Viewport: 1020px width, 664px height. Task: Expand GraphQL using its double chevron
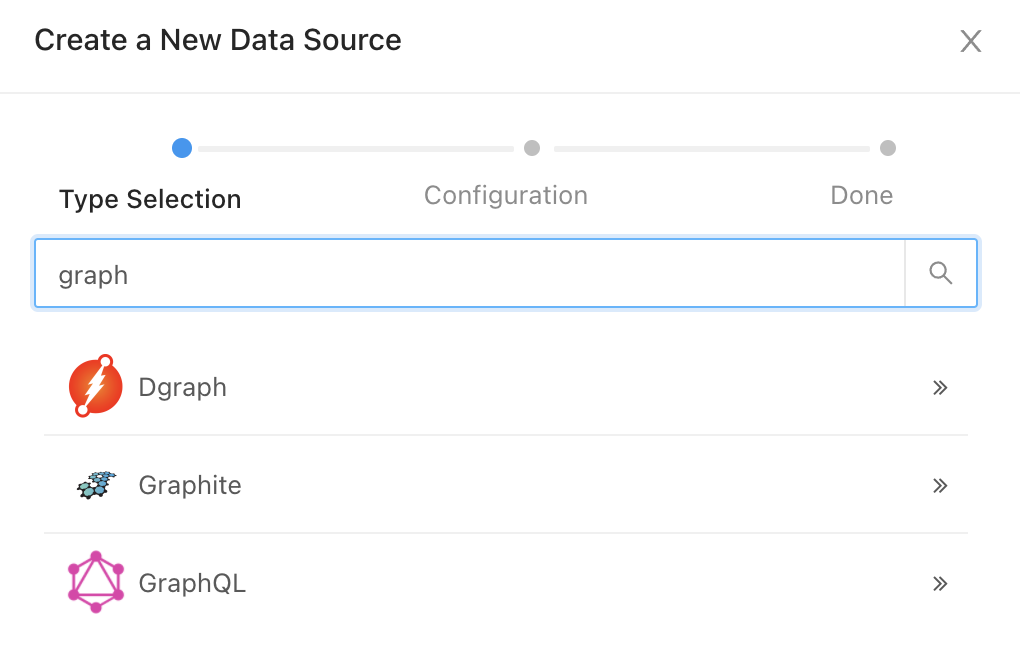click(940, 584)
